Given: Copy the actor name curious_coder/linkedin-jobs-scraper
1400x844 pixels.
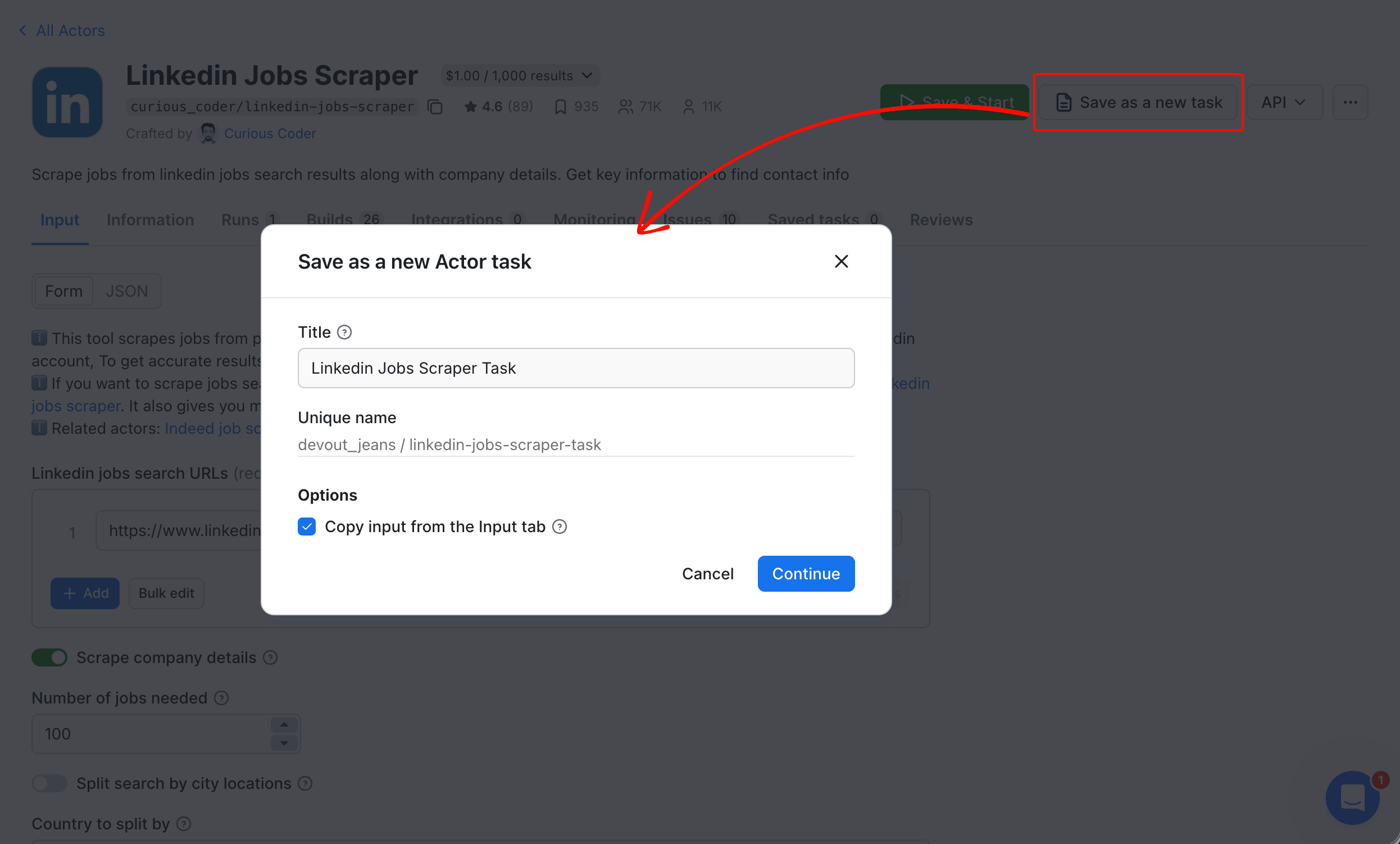Looking at the screenshot, I should click(435, 106).
